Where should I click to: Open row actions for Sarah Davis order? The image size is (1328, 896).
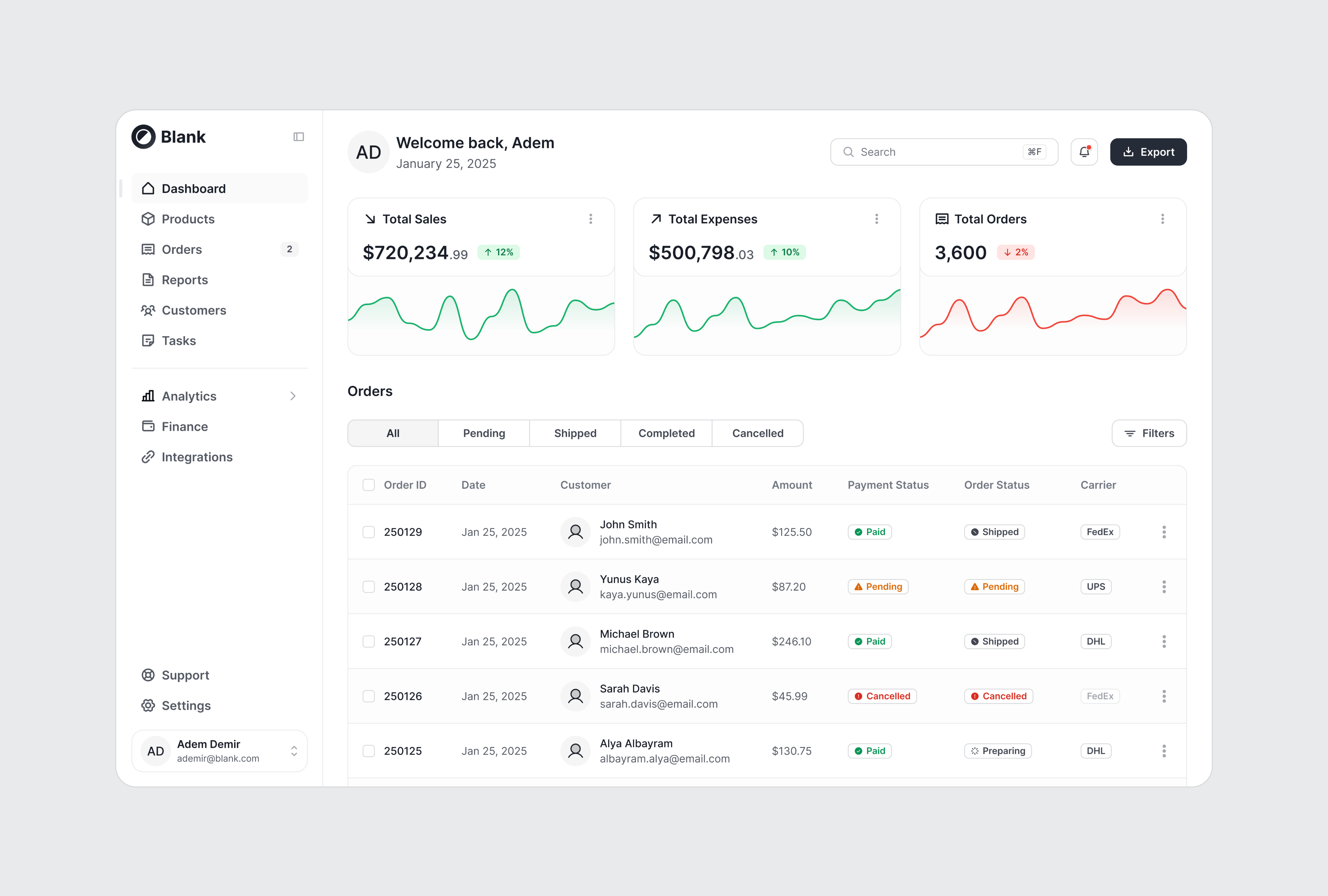(x=1164, y=696)
